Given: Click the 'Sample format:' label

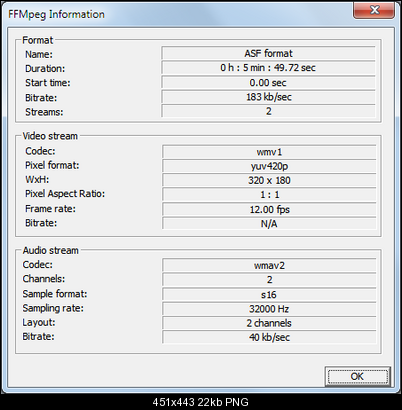Looking at the screenshot, I should tap(55, 294).
